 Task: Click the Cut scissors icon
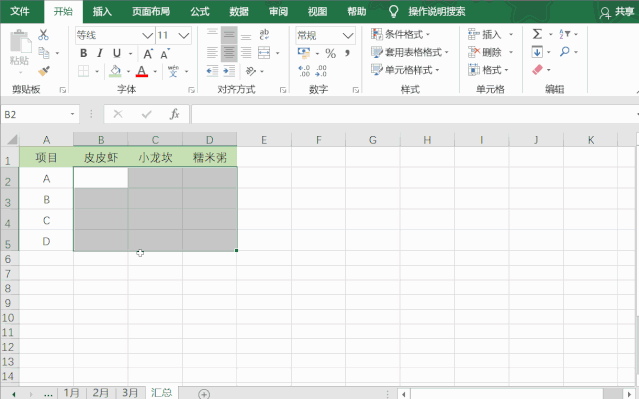coord(43,35)
